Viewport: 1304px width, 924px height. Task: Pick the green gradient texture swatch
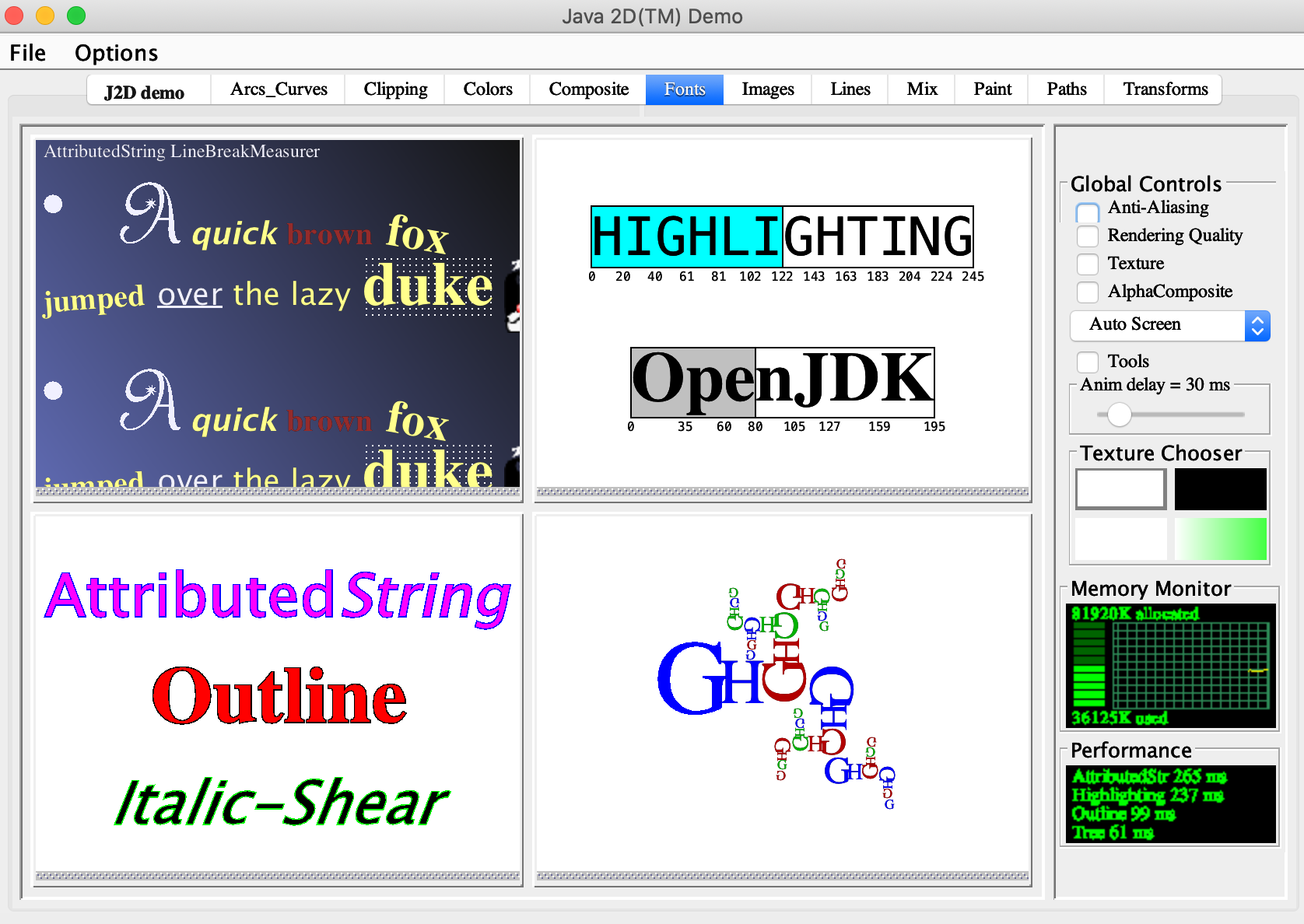click(1220, 539)
